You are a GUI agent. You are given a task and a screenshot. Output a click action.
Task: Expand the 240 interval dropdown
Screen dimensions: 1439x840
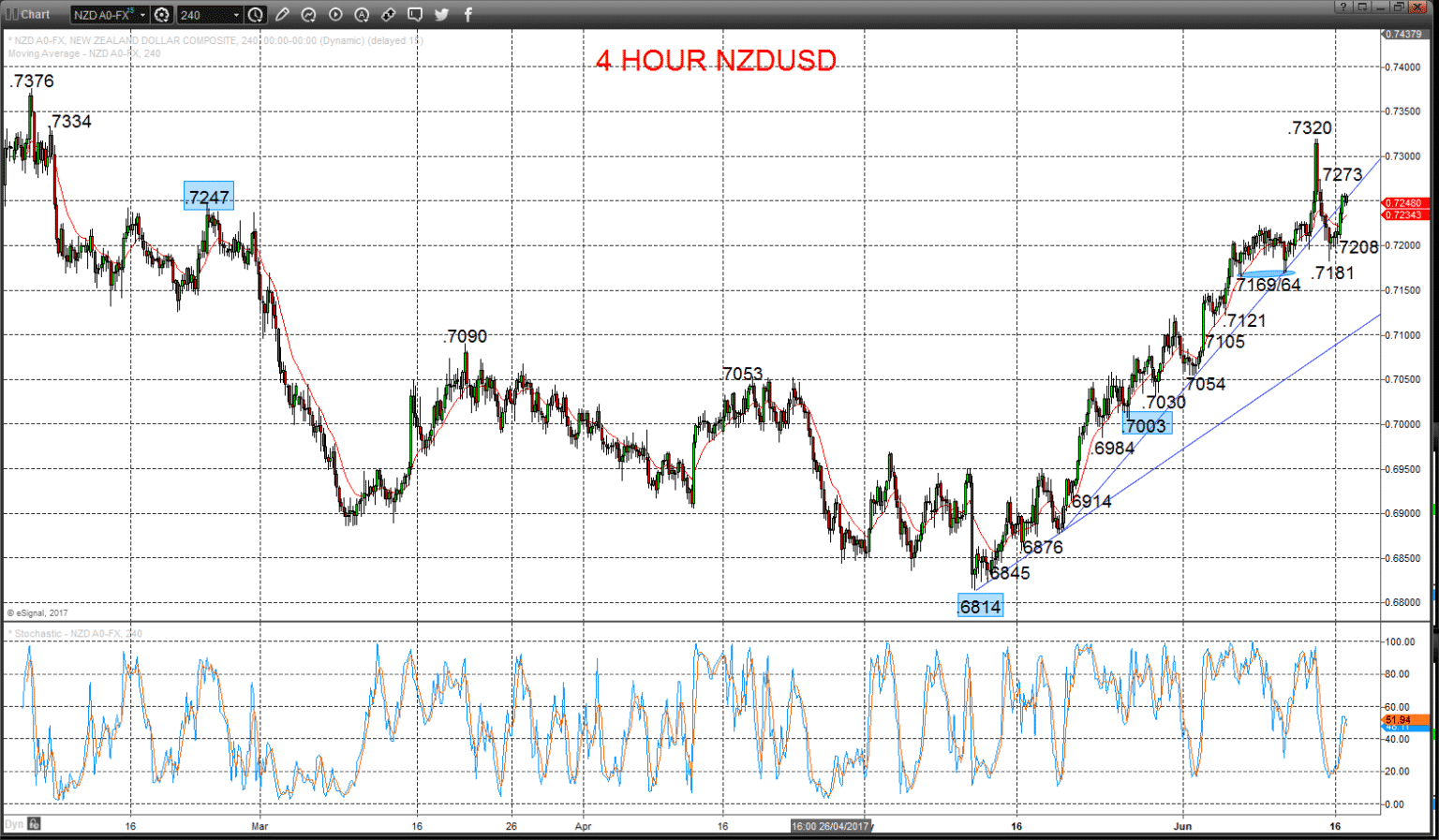pos(236,15)
